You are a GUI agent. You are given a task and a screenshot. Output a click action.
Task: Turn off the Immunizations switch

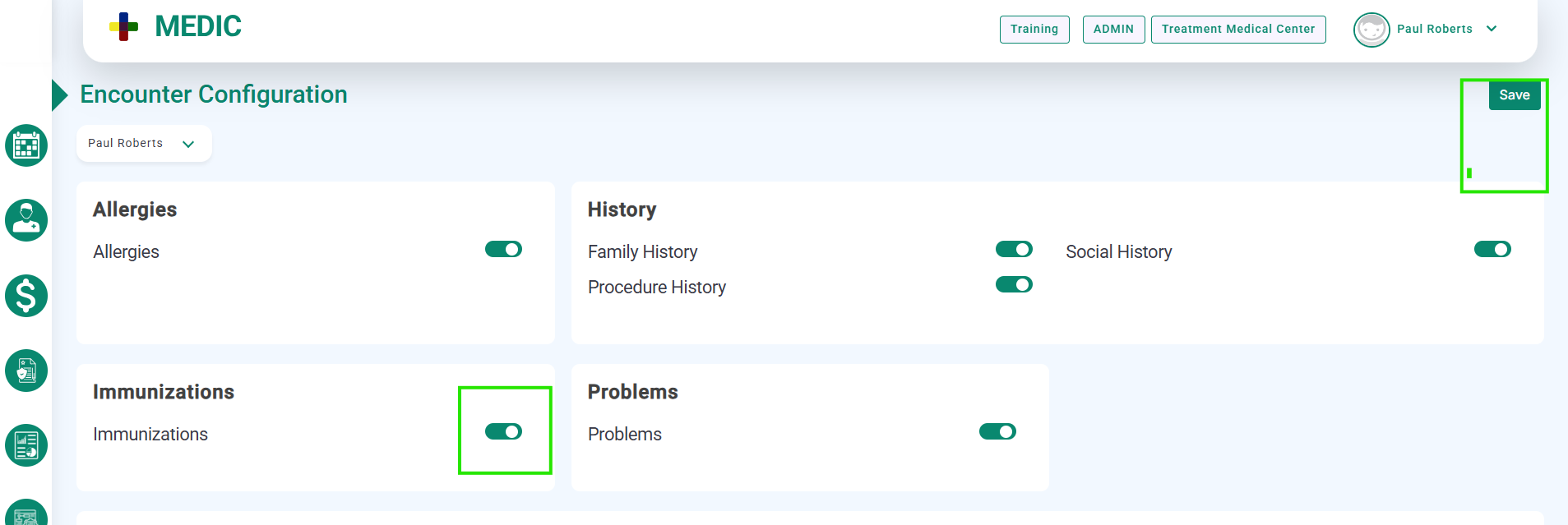503,431
